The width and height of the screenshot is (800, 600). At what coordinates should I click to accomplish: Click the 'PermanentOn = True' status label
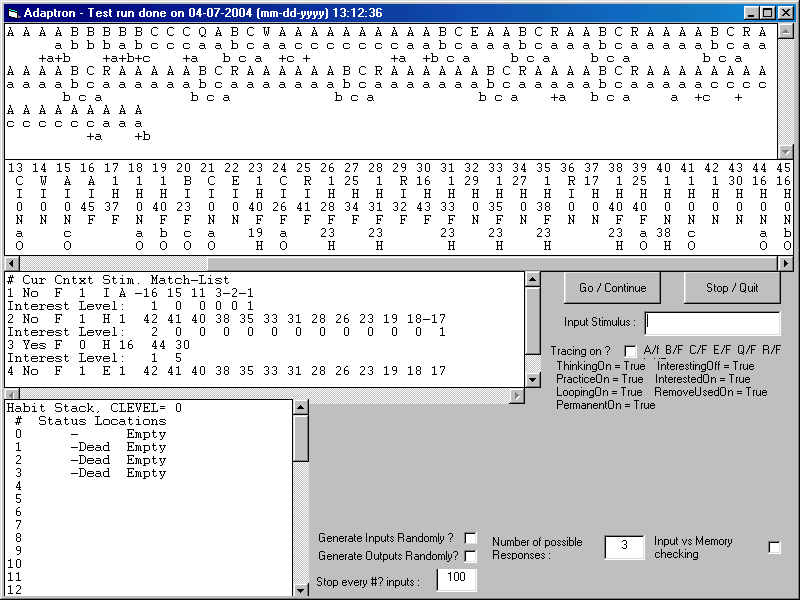click(606, 405)
